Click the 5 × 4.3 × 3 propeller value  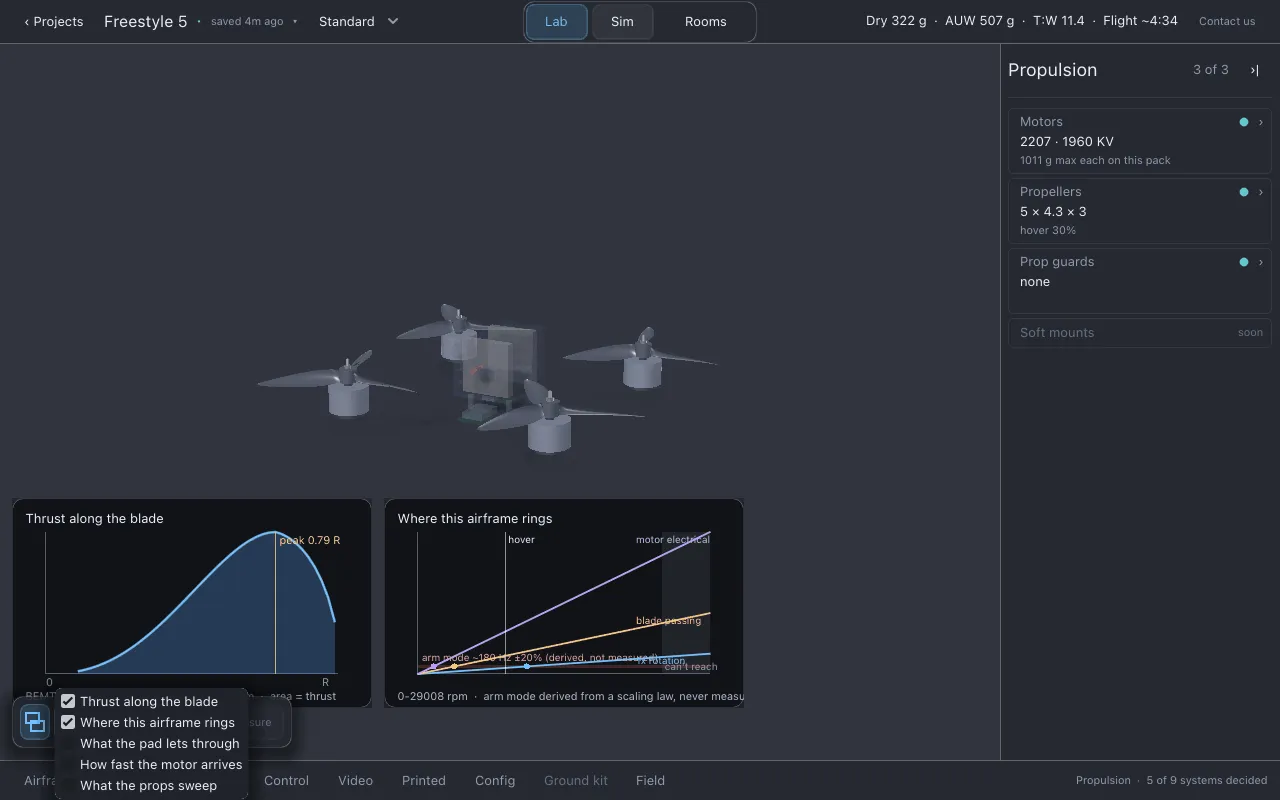point(1053,211)
